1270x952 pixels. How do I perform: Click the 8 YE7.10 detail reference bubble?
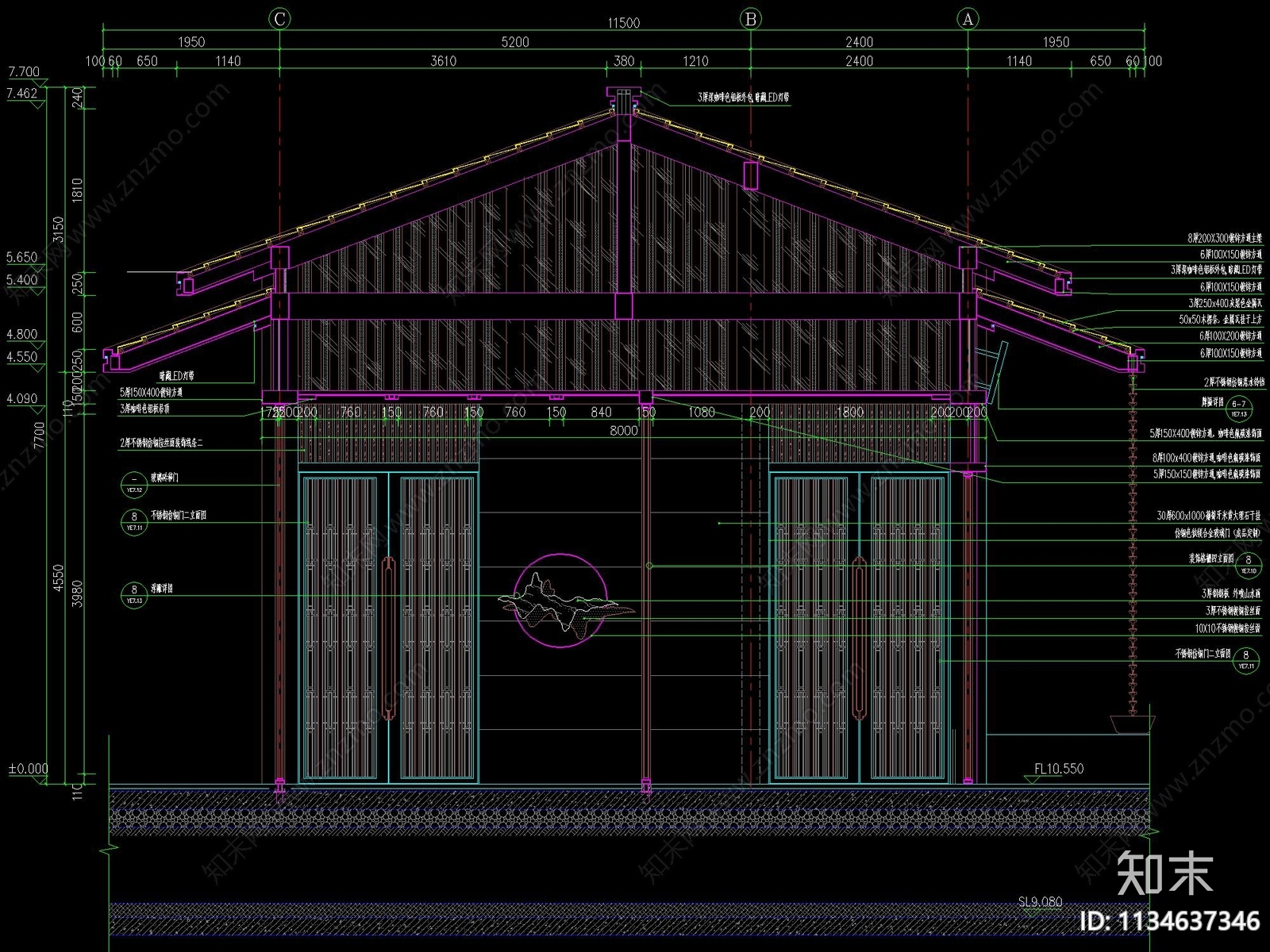(1248, 565)
